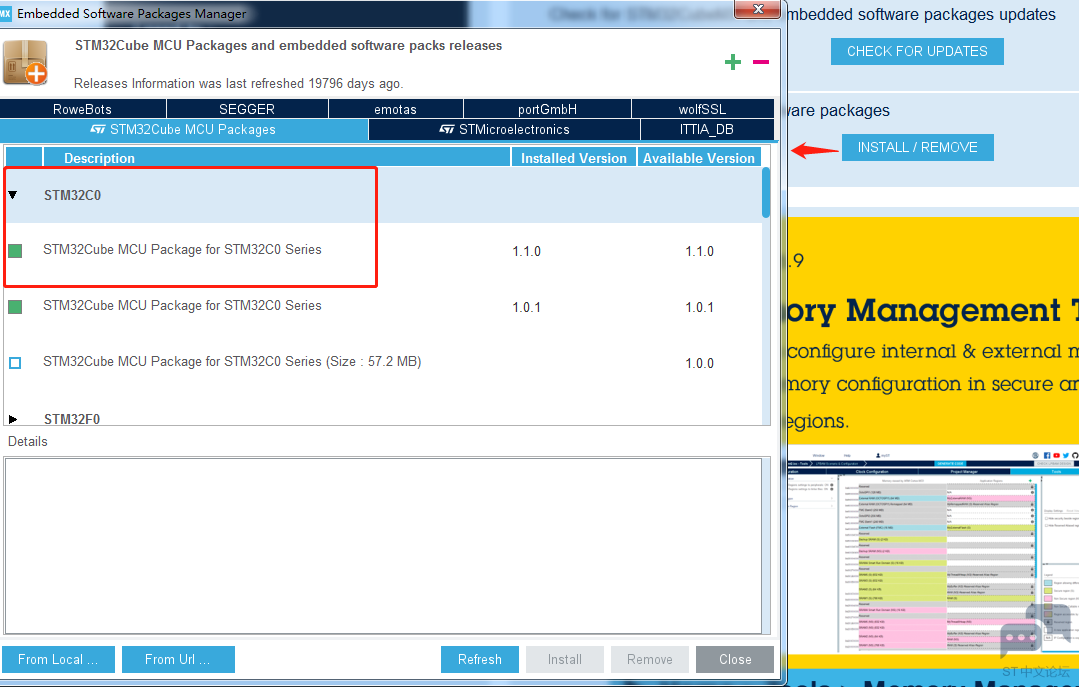This screenshot has height=687, width=1079.
Task: Click the package list vertical scrollbar thumb
Action: click(766, 193)
